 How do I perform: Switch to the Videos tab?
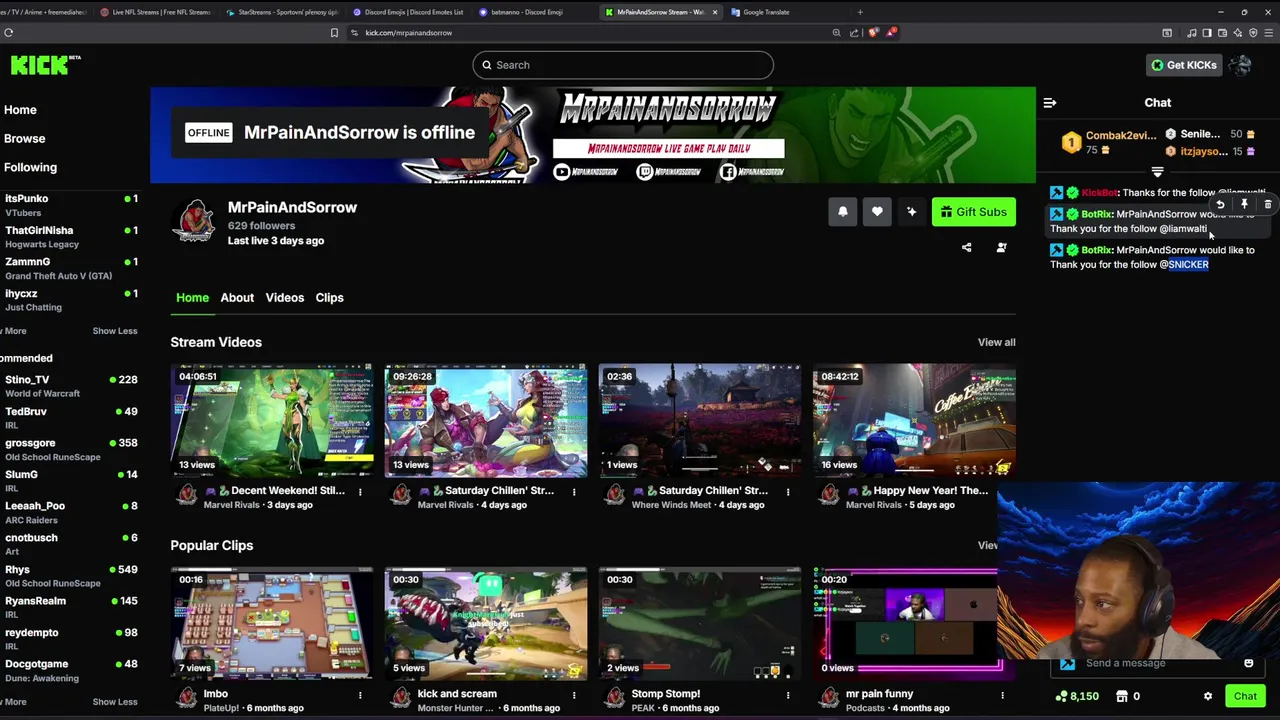(284, 298)
